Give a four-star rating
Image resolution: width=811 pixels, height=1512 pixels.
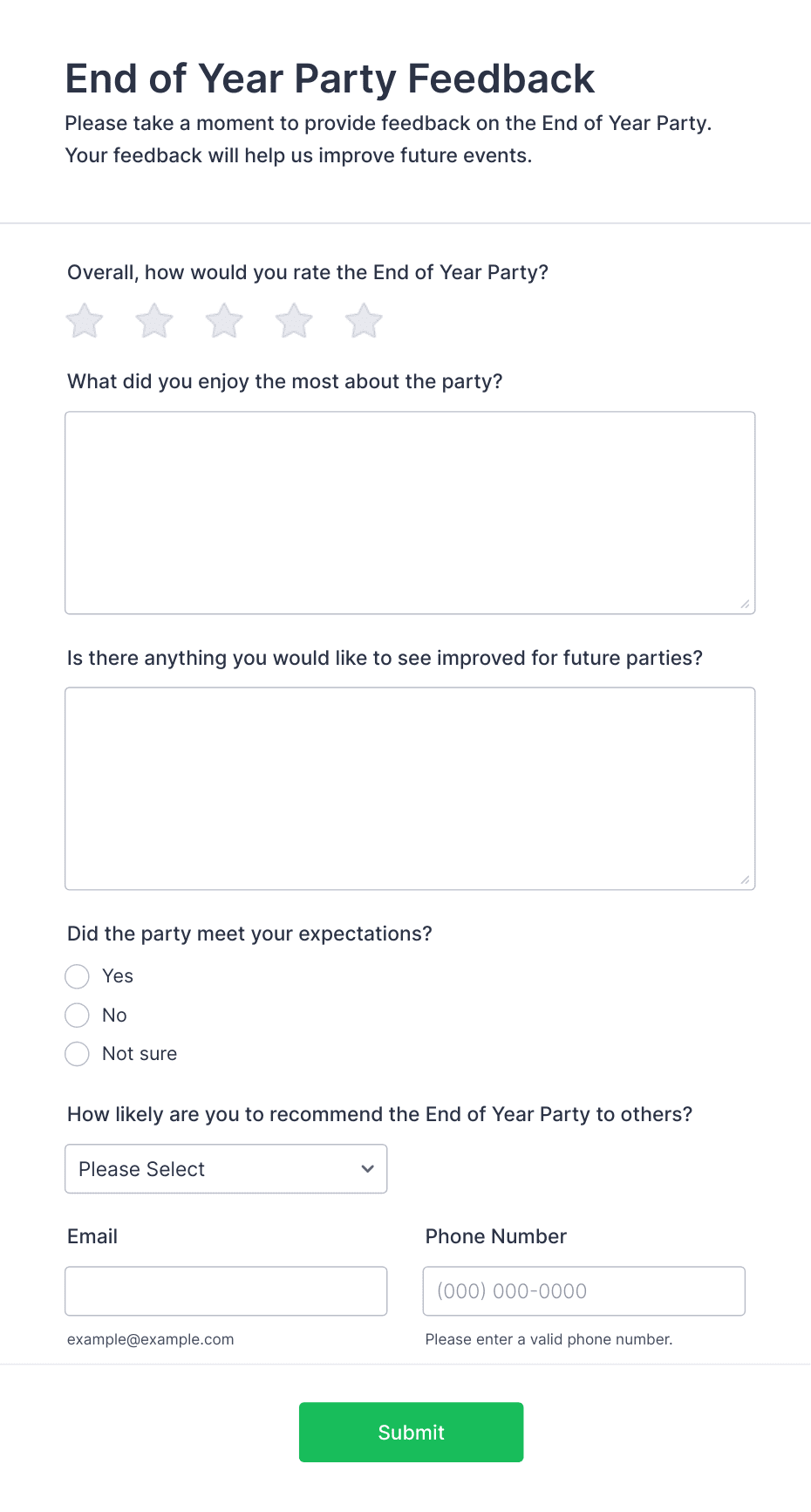pos(294,321)
